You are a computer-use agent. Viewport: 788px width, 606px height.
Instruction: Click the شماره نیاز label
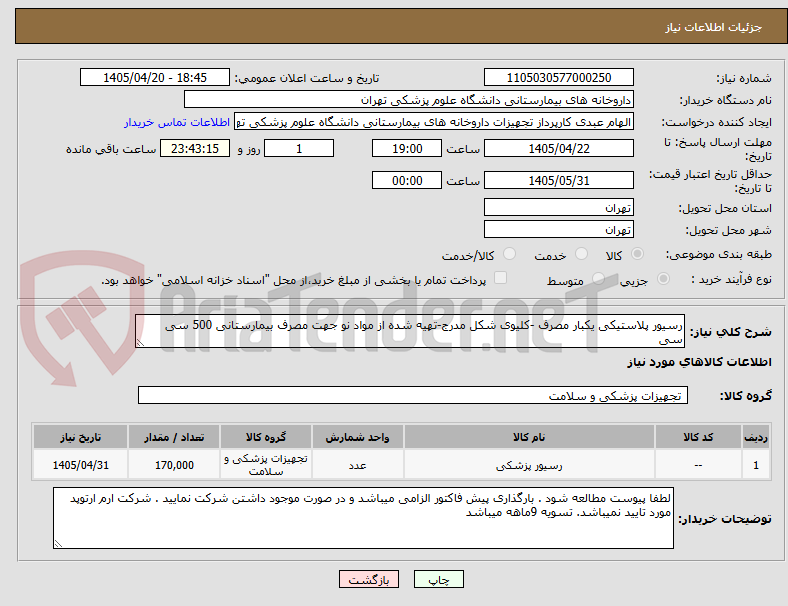pos(744,78)
